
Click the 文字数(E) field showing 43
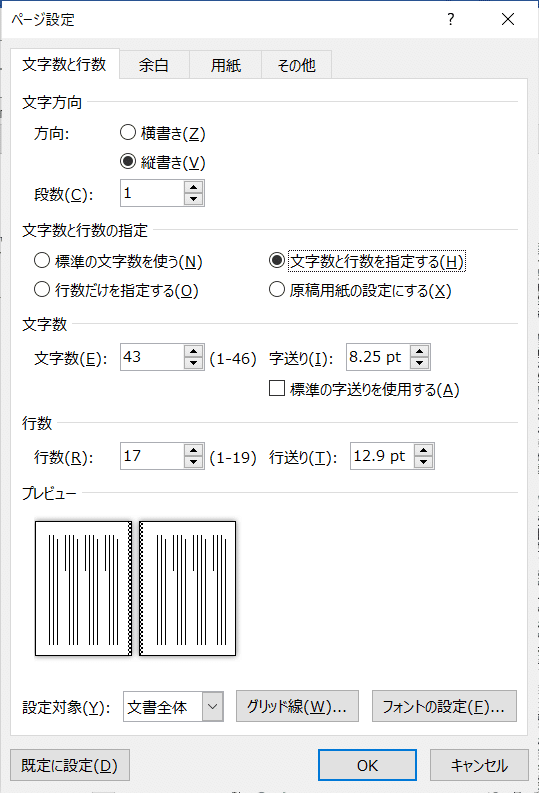click(x=152, y=357)
